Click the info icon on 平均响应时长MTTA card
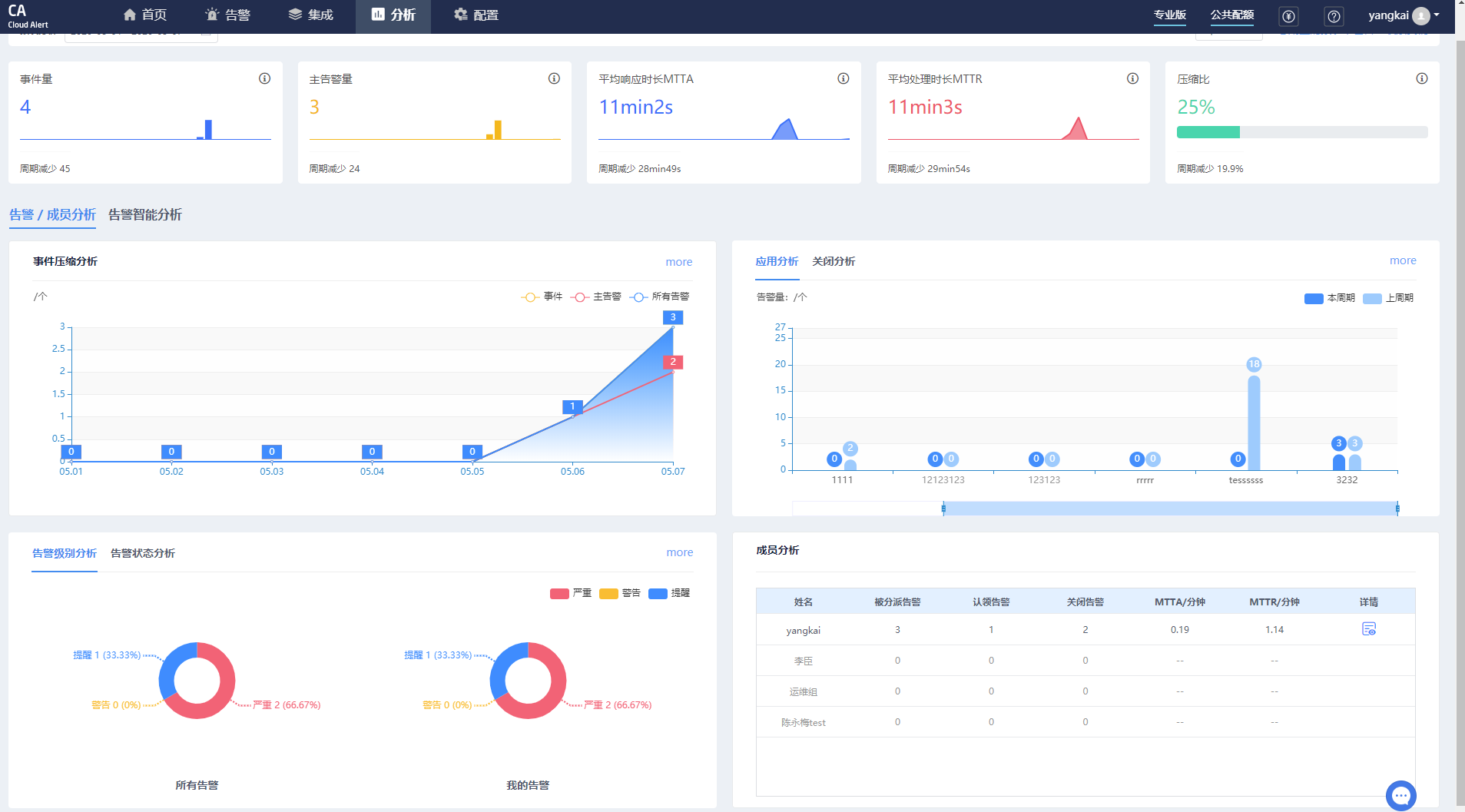 (843, 78)
